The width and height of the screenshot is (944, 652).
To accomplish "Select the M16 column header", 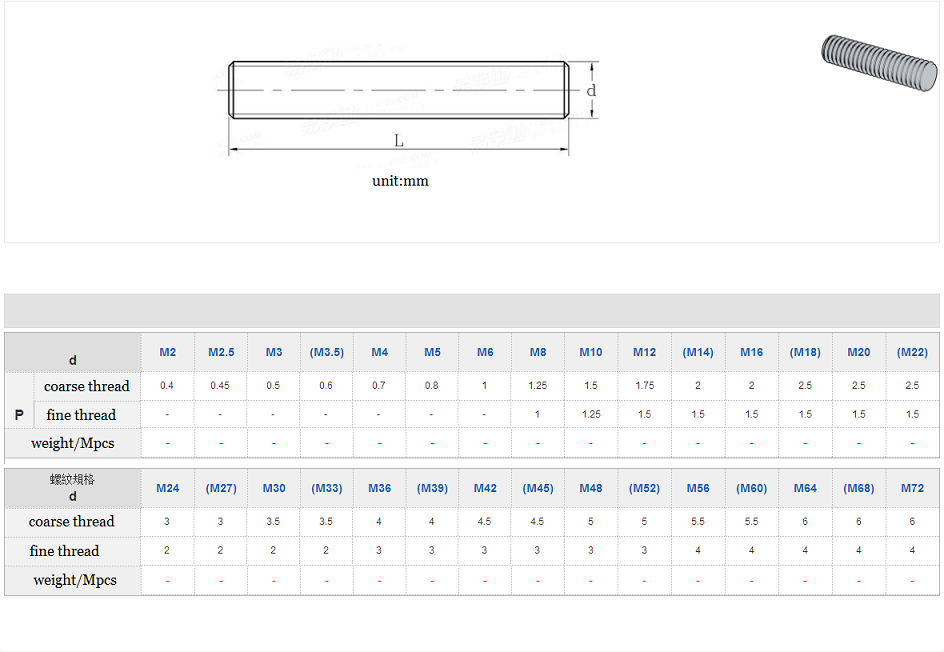I will (751, 352).
